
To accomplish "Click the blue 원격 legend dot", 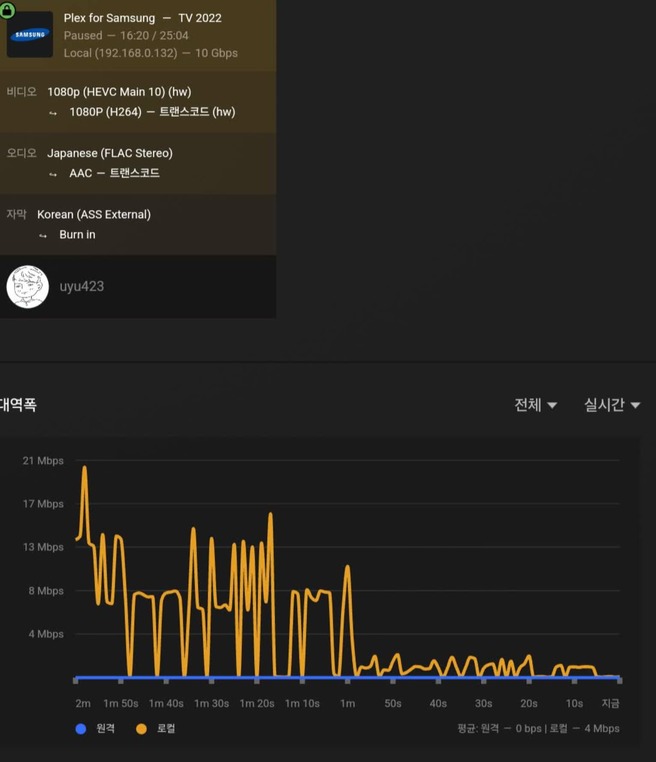I will coord(81,729).
